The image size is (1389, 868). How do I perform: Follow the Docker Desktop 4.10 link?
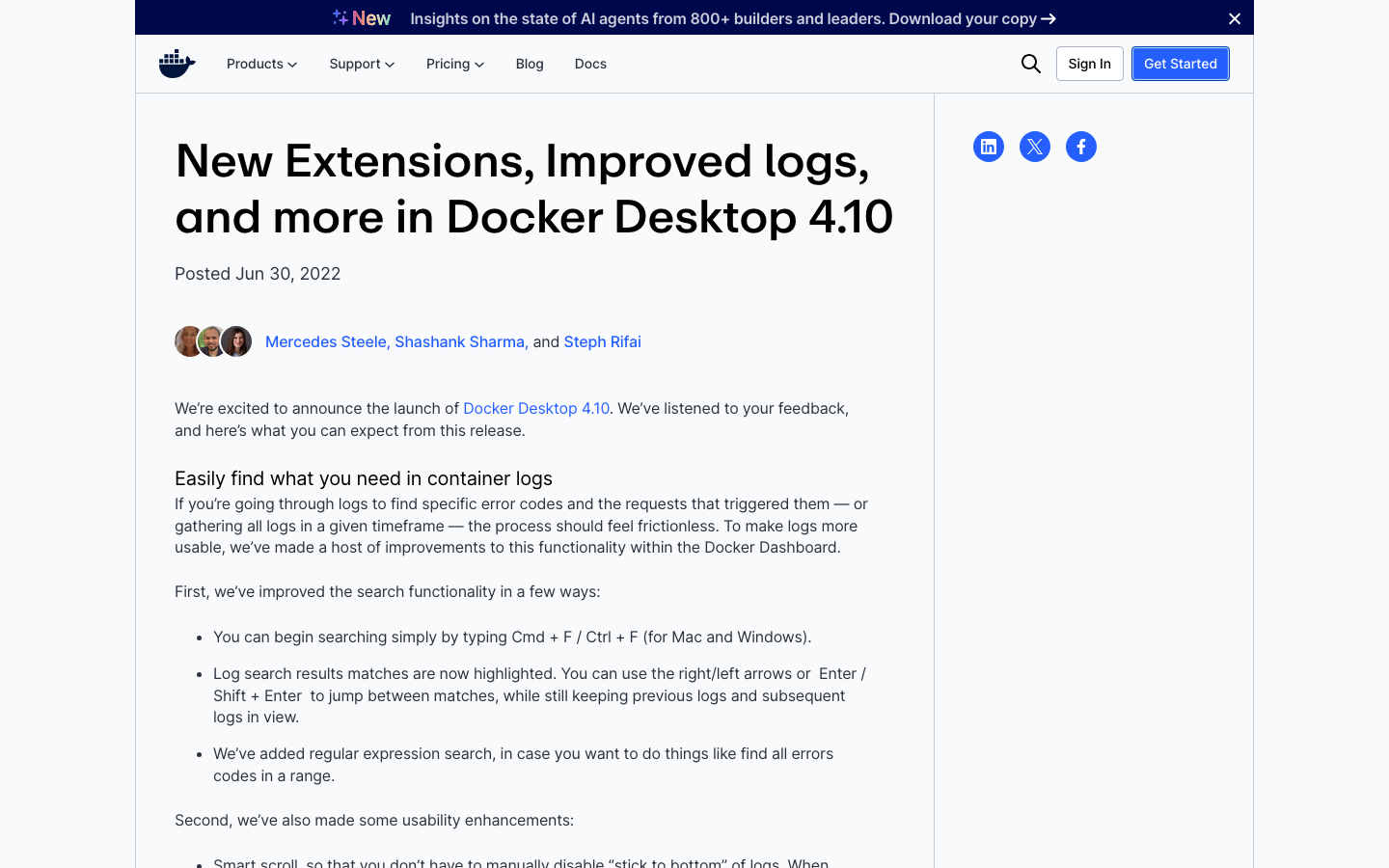(536, 408)
